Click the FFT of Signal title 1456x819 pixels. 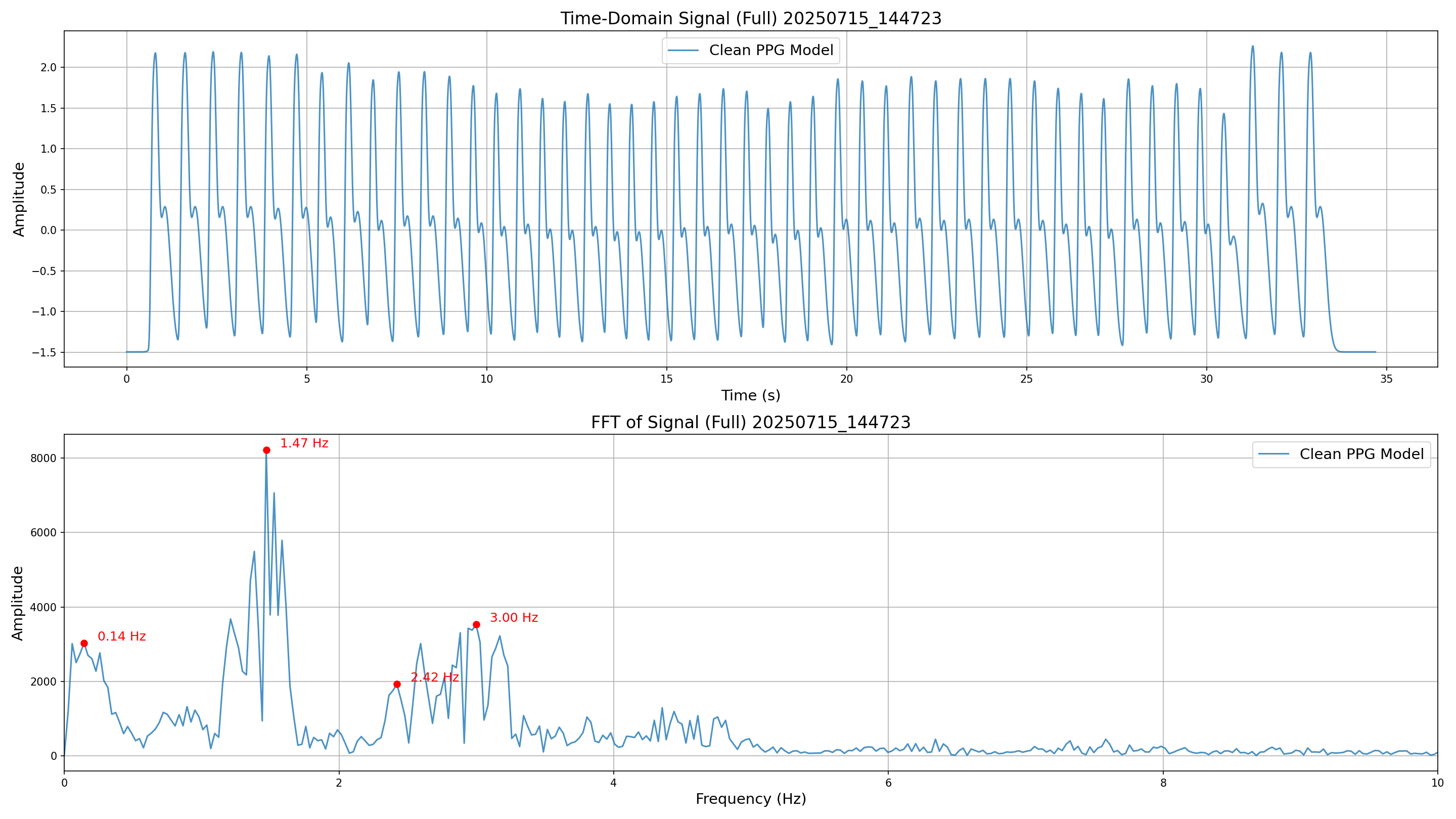[751, 422]
